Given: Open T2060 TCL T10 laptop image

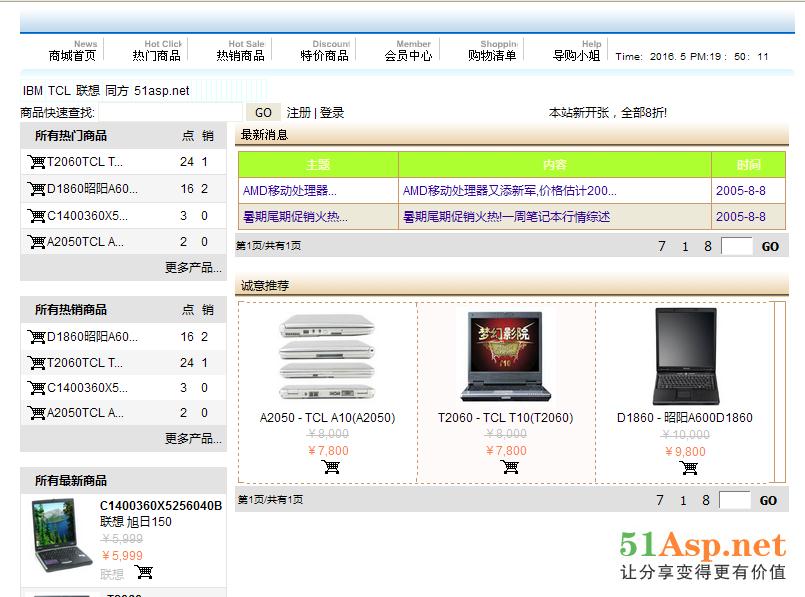Looking at the screenshot, I should click(x=506, y=356).
